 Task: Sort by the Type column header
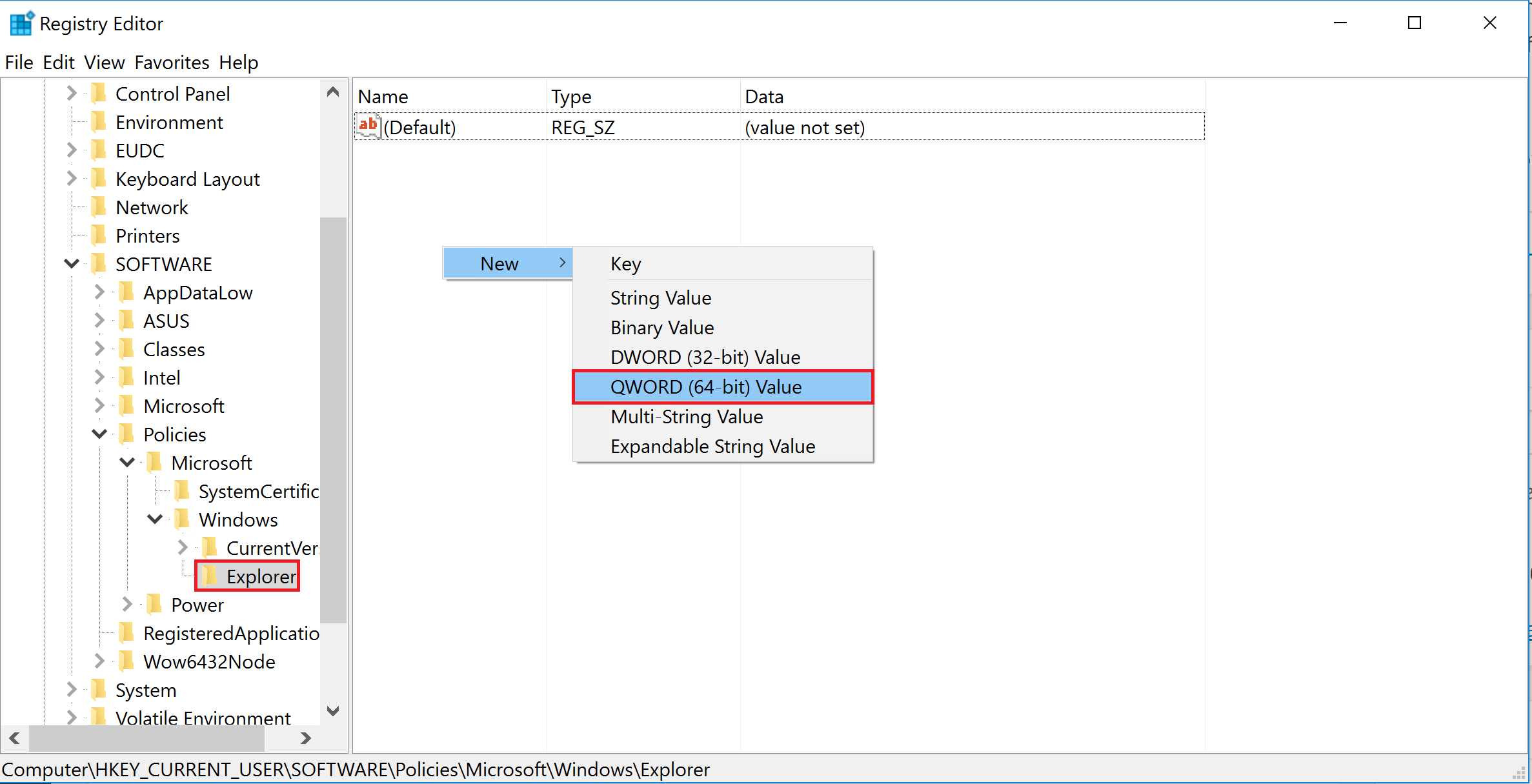pyautogui.click(x=643, y=97)
